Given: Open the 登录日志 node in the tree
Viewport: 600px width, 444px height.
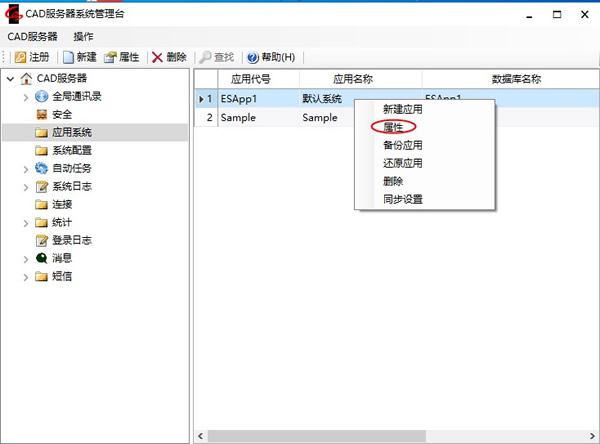Looking at the screenshot, I should tap(71, 240).
